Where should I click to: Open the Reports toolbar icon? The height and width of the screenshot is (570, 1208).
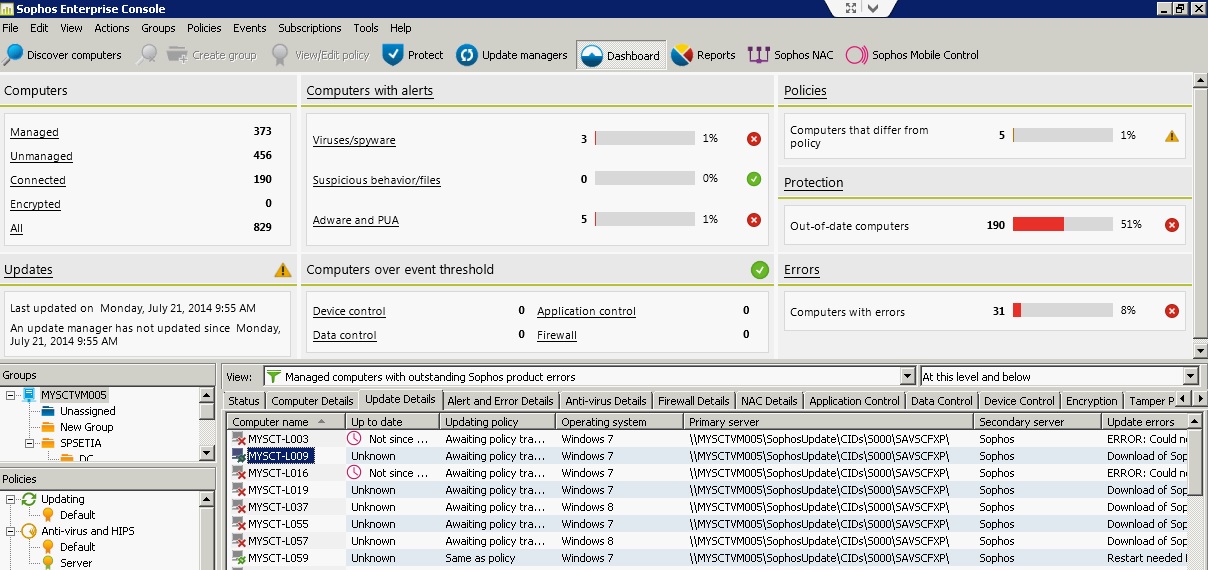tap(682, 55)
